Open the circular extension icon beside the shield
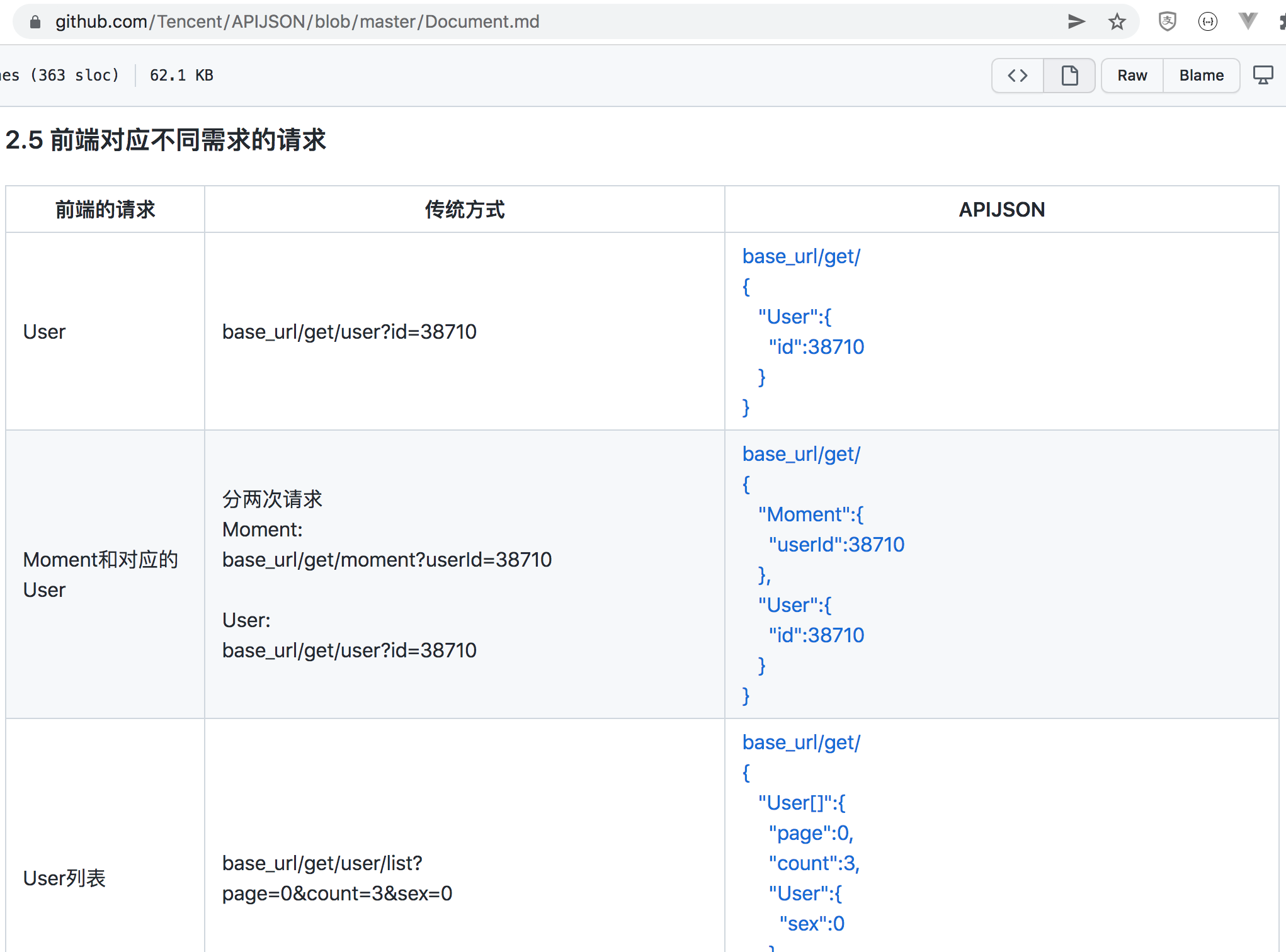The width and height of the screenshot is (1286, 952). (x=1207, y=21)
